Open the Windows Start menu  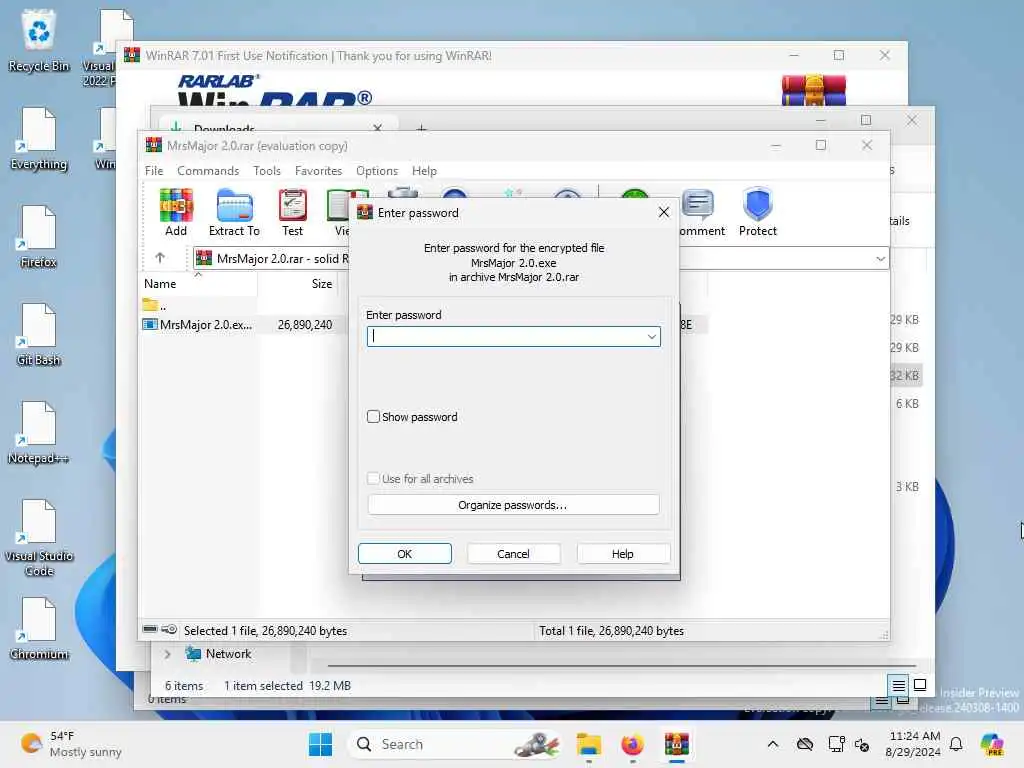point(320,744)
